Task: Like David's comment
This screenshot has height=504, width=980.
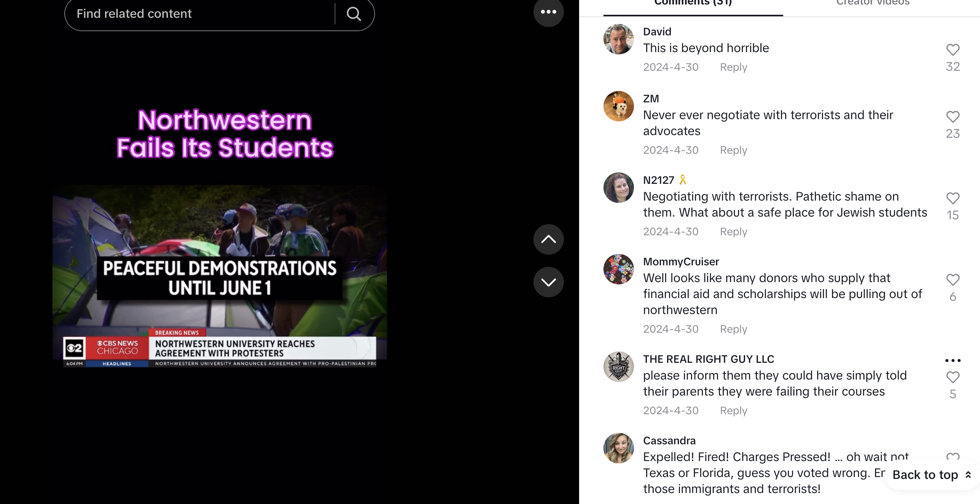Action: tap(952, 50)
